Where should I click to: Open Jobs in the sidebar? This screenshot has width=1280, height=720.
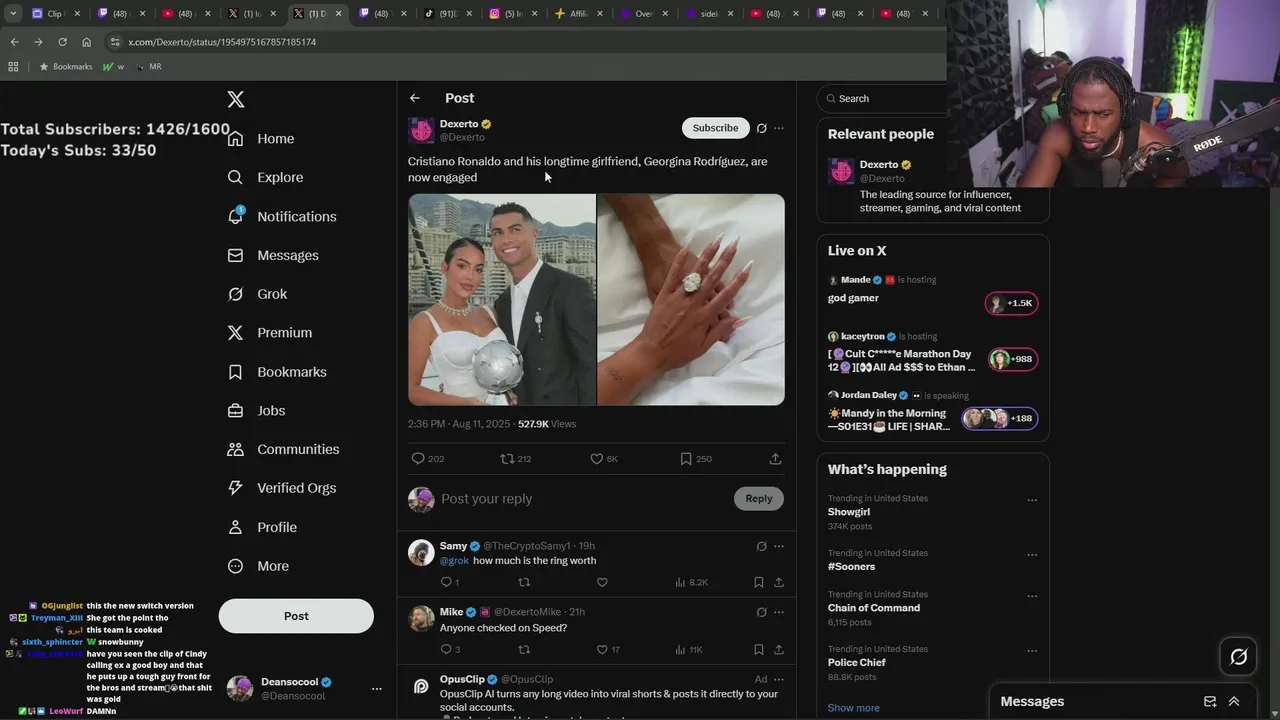click(256, 411)
